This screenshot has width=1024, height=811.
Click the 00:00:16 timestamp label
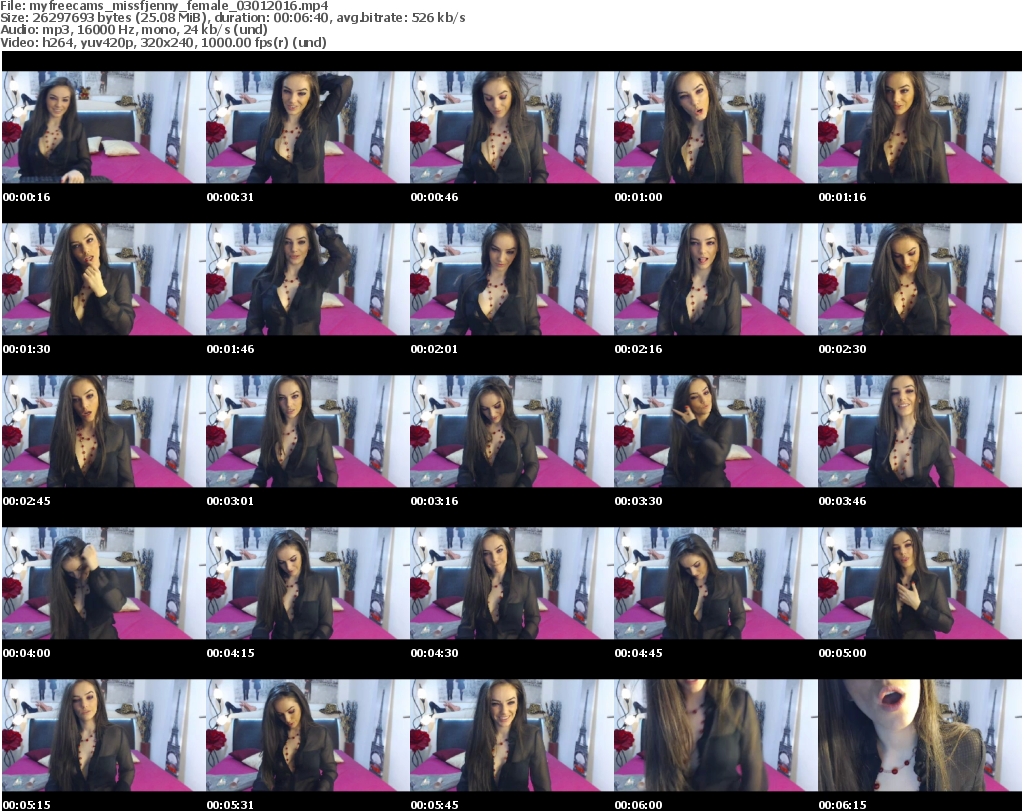(27, 197)
